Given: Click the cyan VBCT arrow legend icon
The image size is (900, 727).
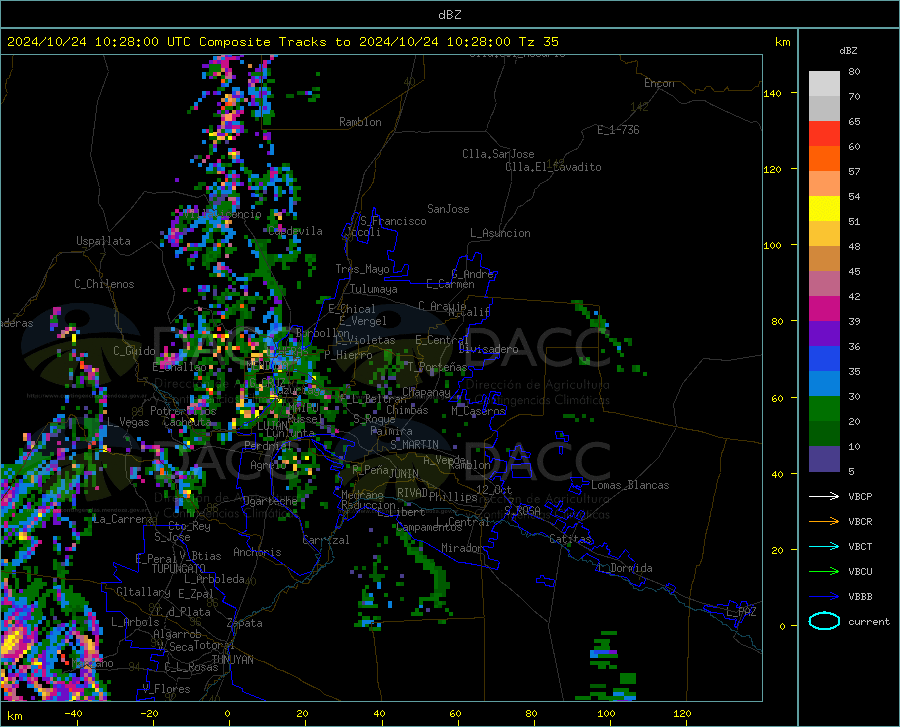Looking at the screenshot, I should (x=824, y=546).
